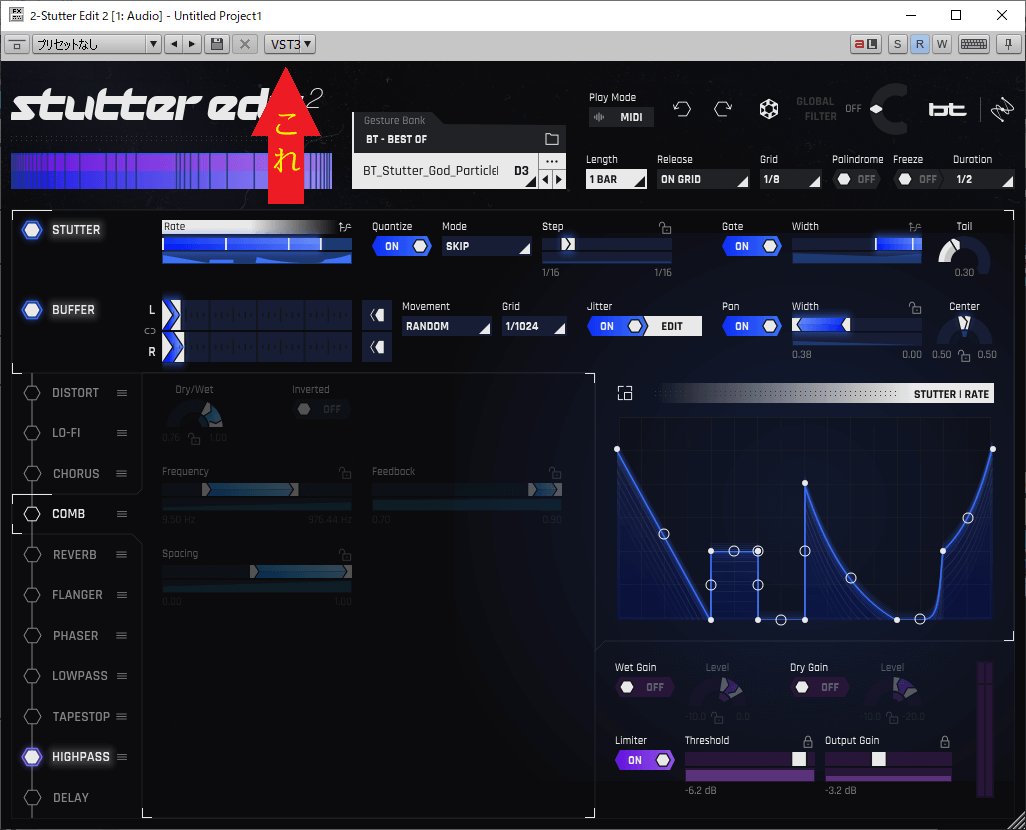Image resolution: width=1026 pixels, height=830 pixels.
Task: Click the Stutter Width curve icon
Action: tap(915, 226)
